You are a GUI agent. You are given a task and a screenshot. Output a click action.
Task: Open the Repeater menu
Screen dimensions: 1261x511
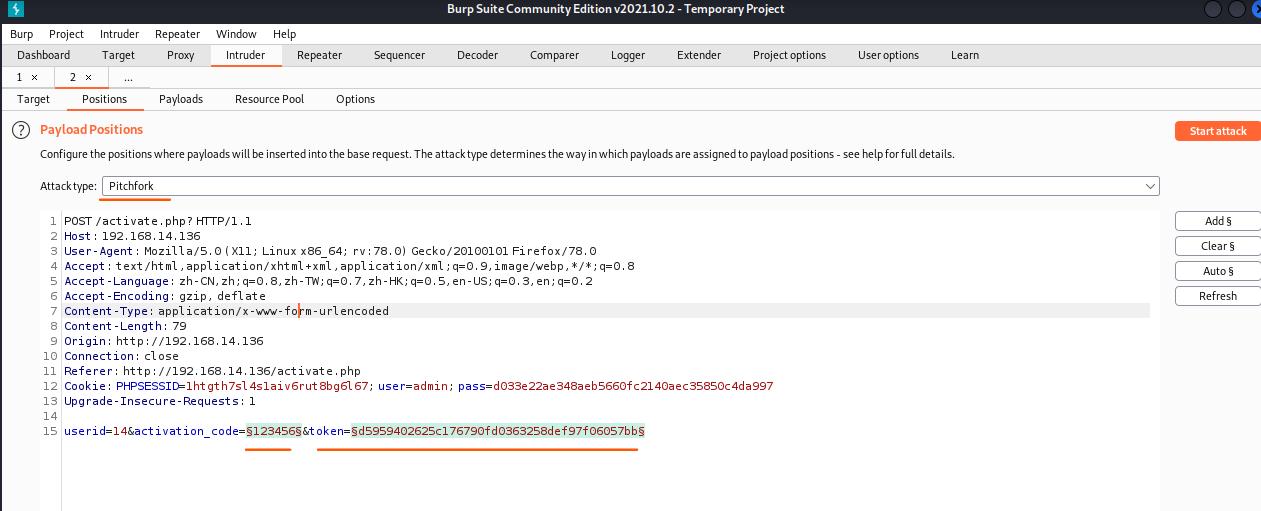[x=178, y=34]
